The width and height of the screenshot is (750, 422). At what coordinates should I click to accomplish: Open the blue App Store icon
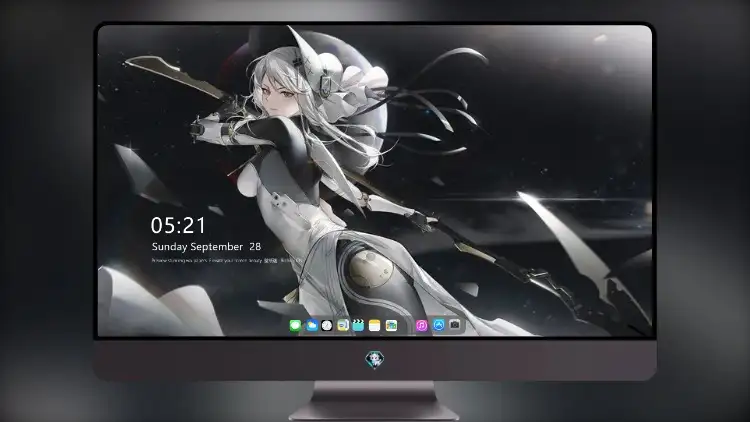pos(439,325)
